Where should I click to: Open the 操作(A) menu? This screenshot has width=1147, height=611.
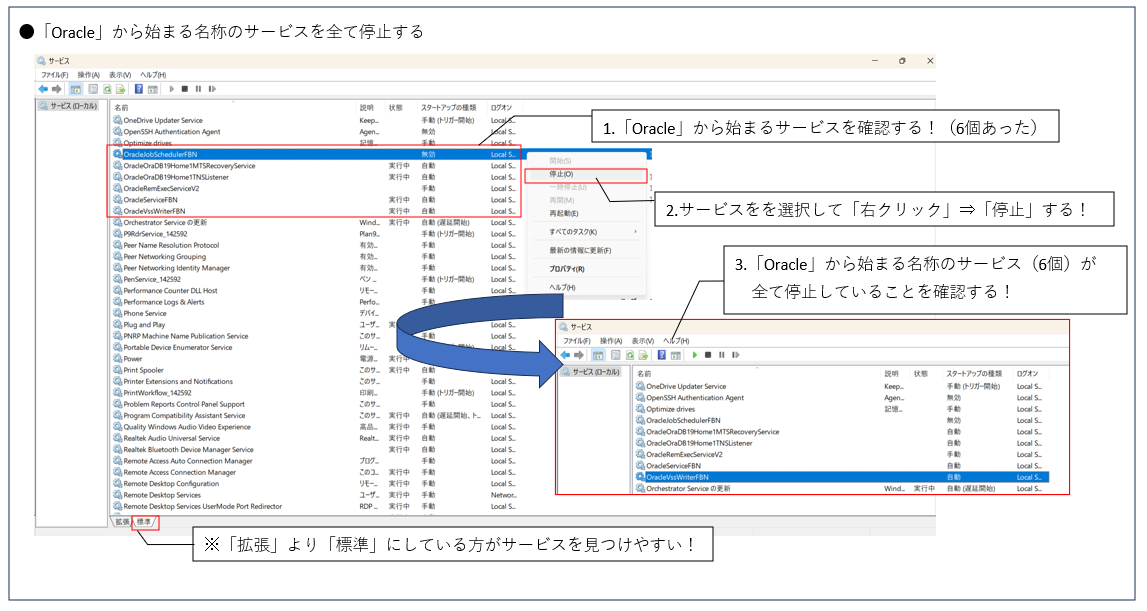(x=91, y=73)
